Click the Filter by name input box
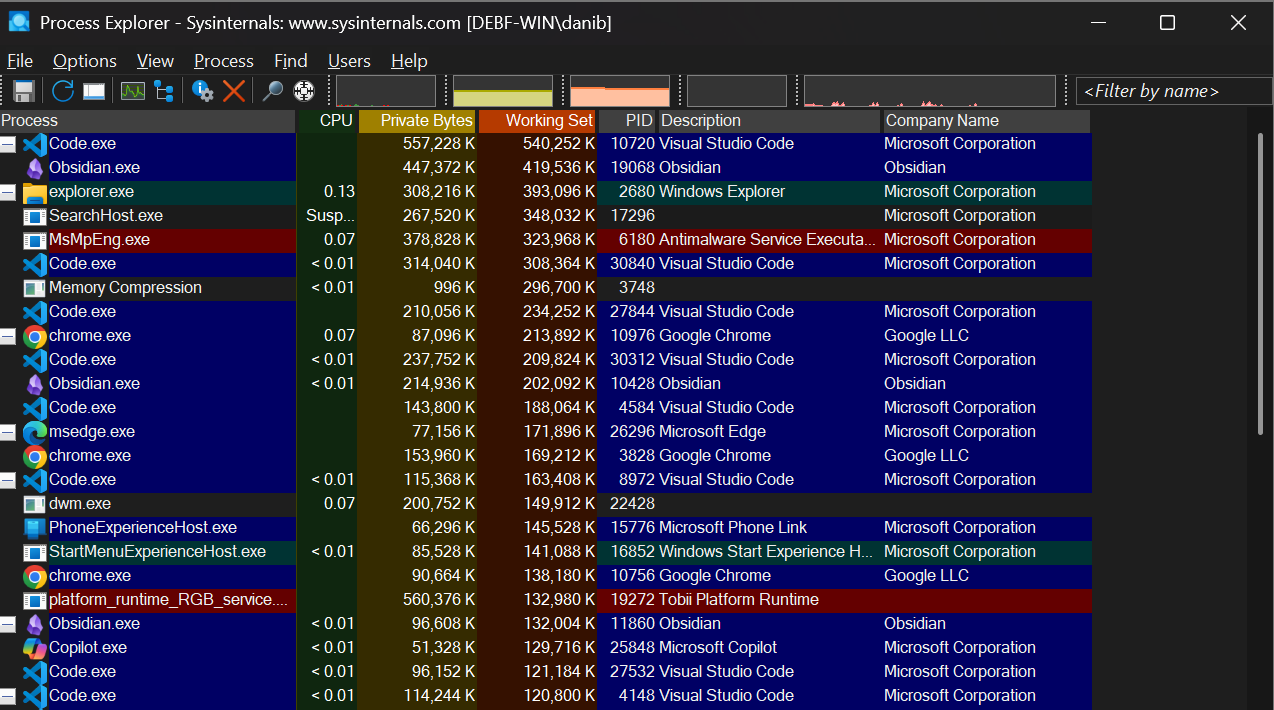This screenshot has height=710, width=1274. point(1172,91)
